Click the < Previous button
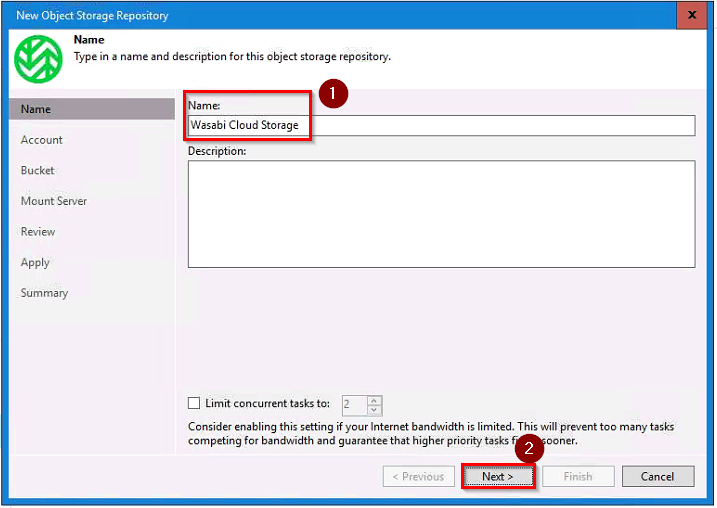 (x=418, y=476)
